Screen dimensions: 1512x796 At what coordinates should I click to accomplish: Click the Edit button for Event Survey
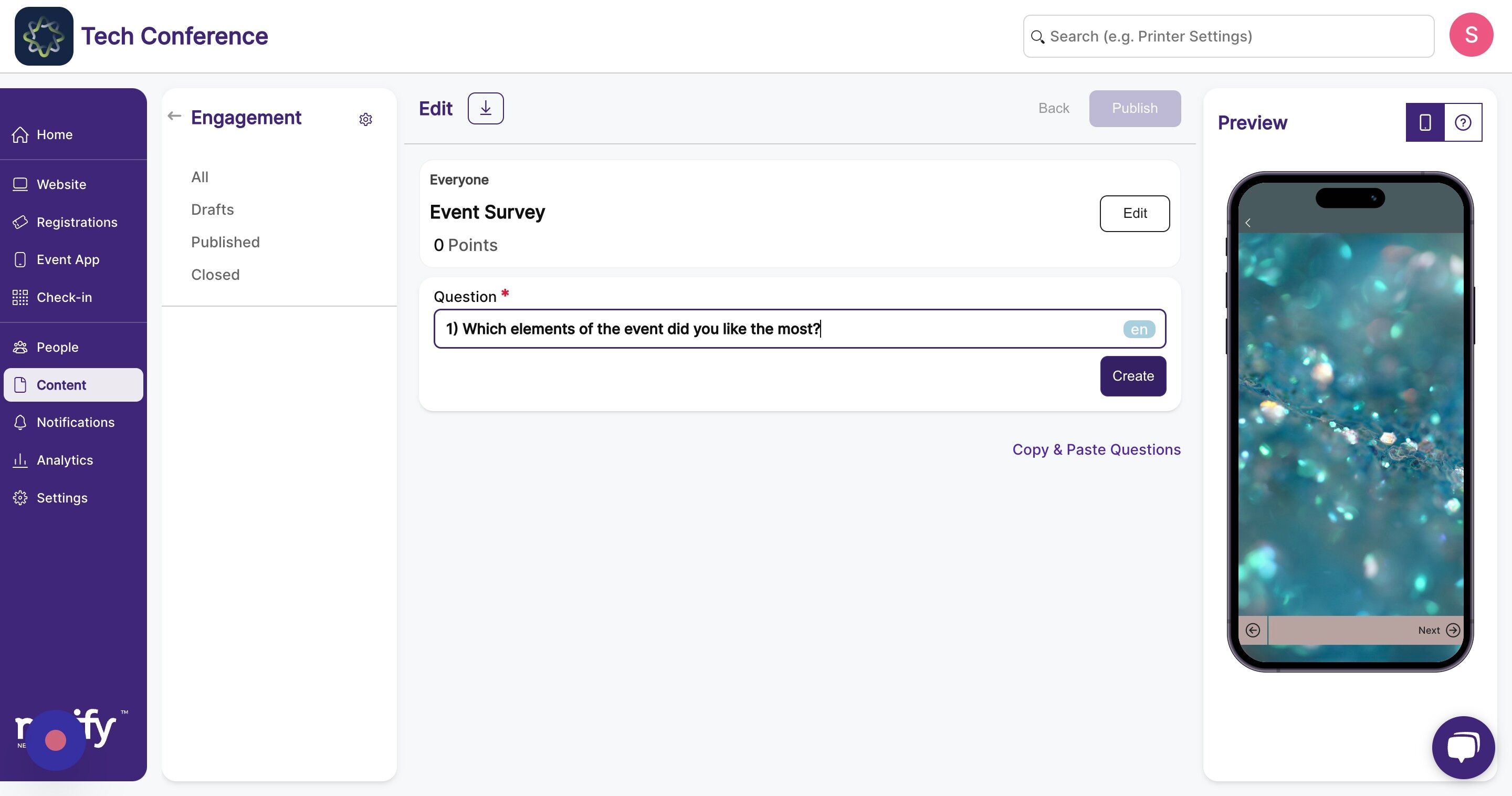[x=1134, y=213]
